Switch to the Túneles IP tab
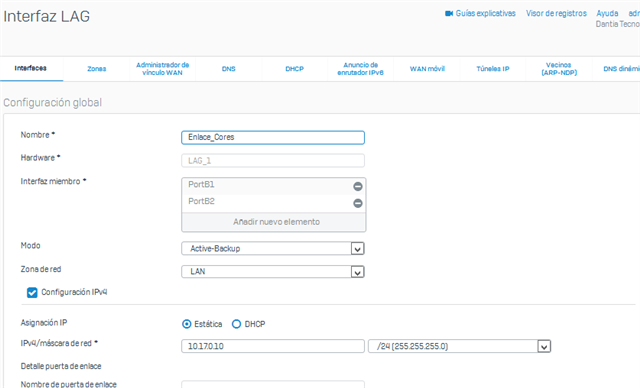Viewport: 640px width, 388px height. [x=493, y=69]
